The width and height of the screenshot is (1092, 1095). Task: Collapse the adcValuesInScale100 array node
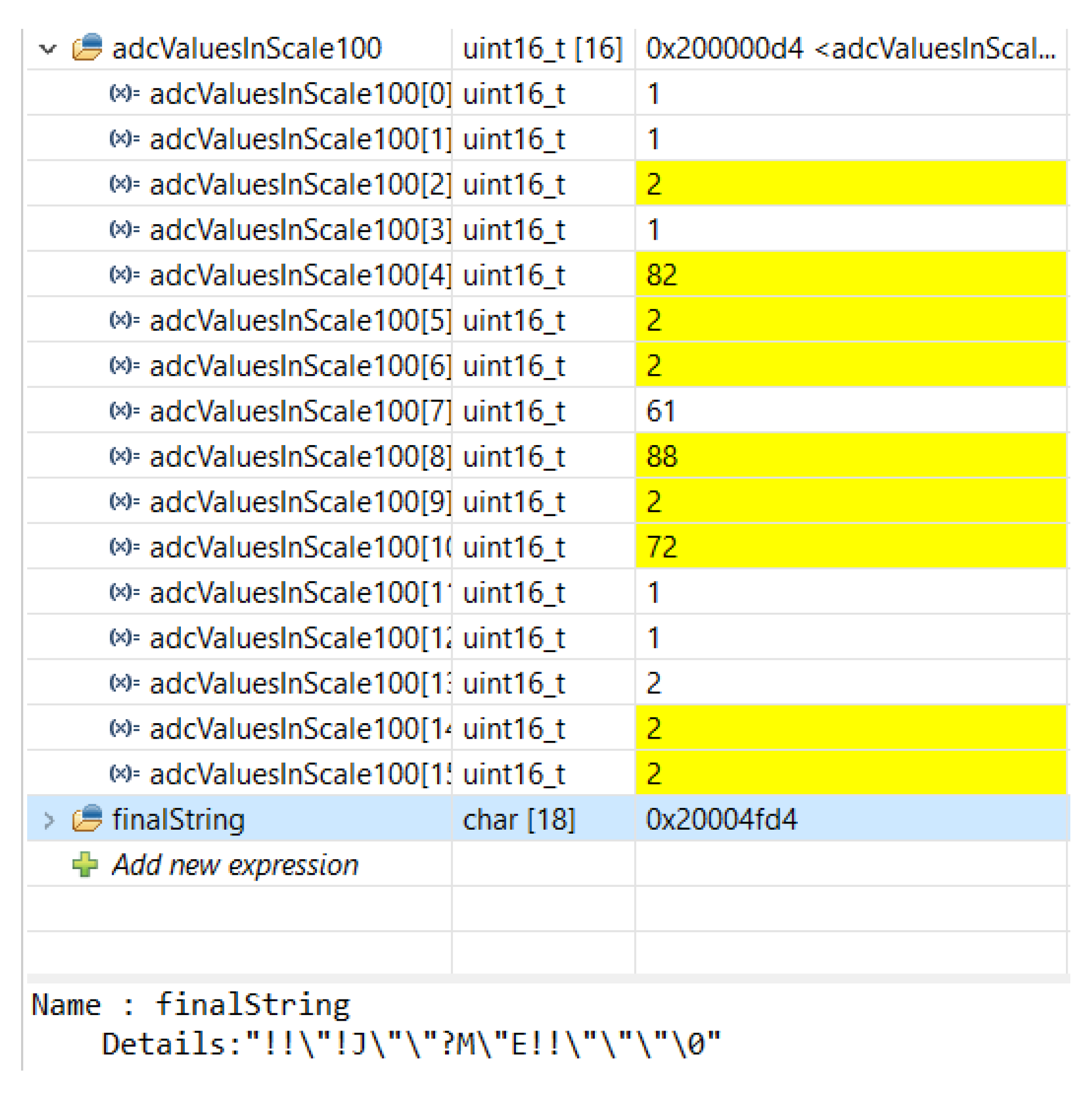tap(48, 49)
